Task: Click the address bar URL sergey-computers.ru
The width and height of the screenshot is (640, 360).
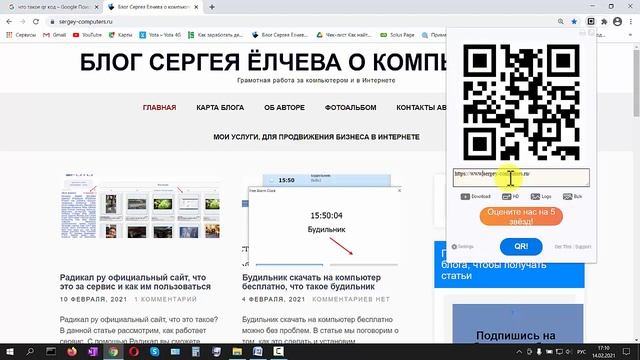Action: coord(85,22)
